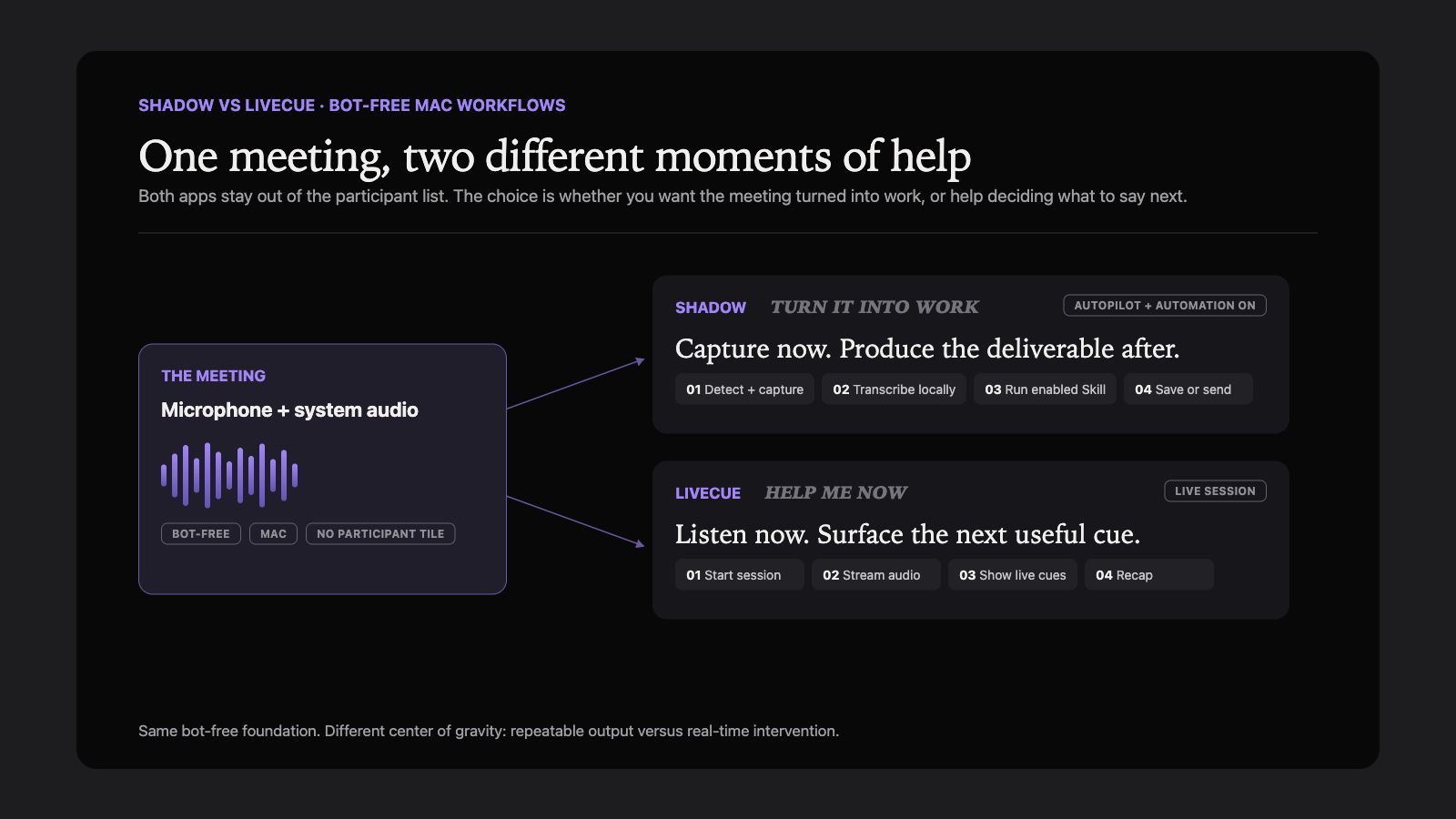The width and height of the screenshot is (1456, 819).
Task: Click the Listen now headline
Action: pyautogui.click(x=907, y=534)
